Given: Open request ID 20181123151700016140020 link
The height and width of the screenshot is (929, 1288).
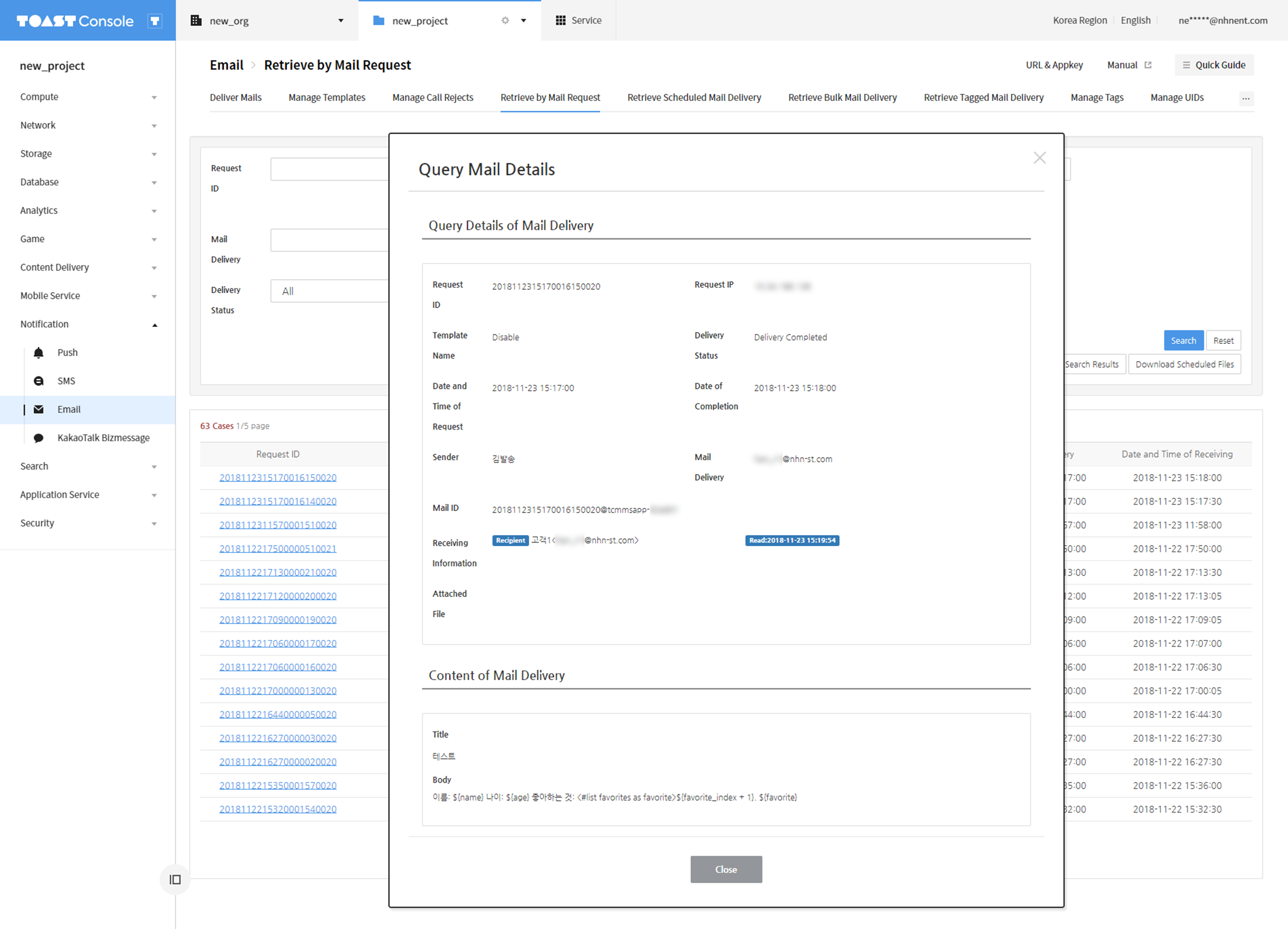Looking at the screenshot, I should (277, 501).
